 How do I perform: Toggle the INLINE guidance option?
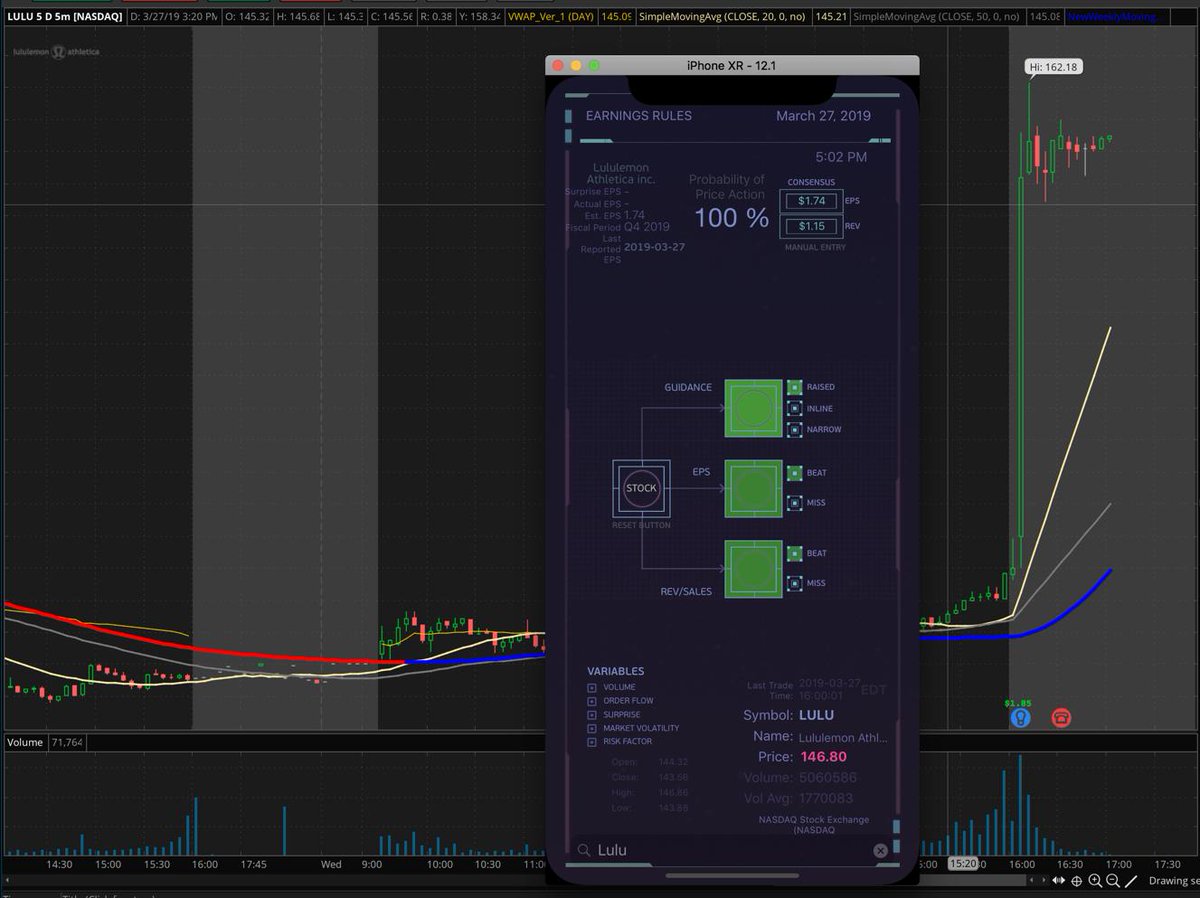(795, 408)
